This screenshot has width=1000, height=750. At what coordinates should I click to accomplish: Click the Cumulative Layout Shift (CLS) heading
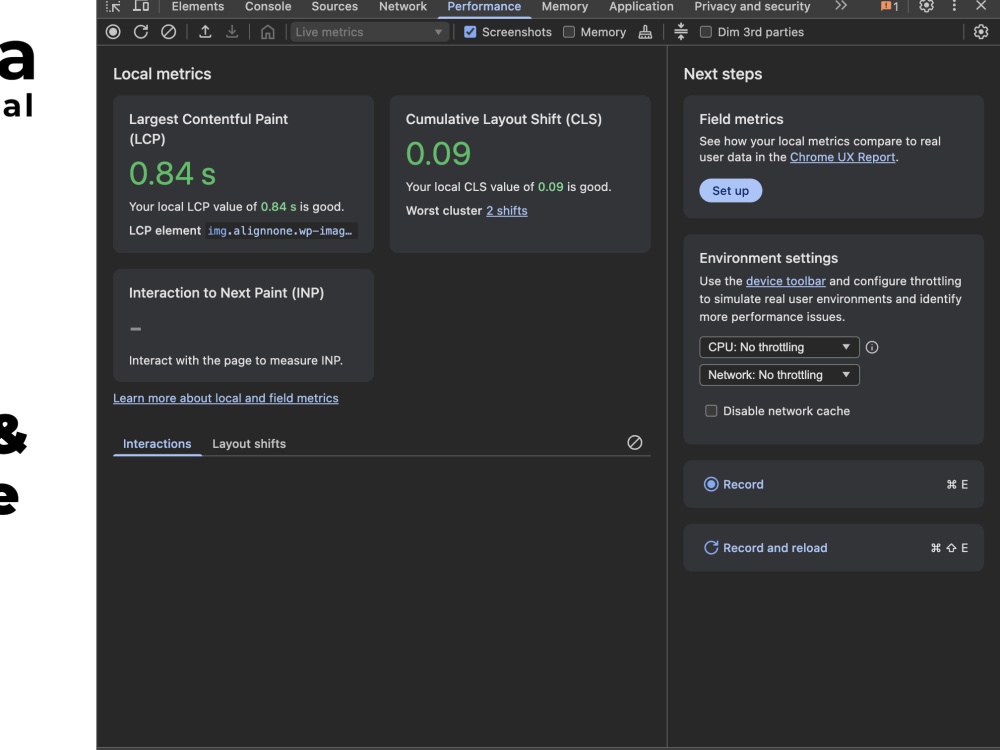[504, 119]
